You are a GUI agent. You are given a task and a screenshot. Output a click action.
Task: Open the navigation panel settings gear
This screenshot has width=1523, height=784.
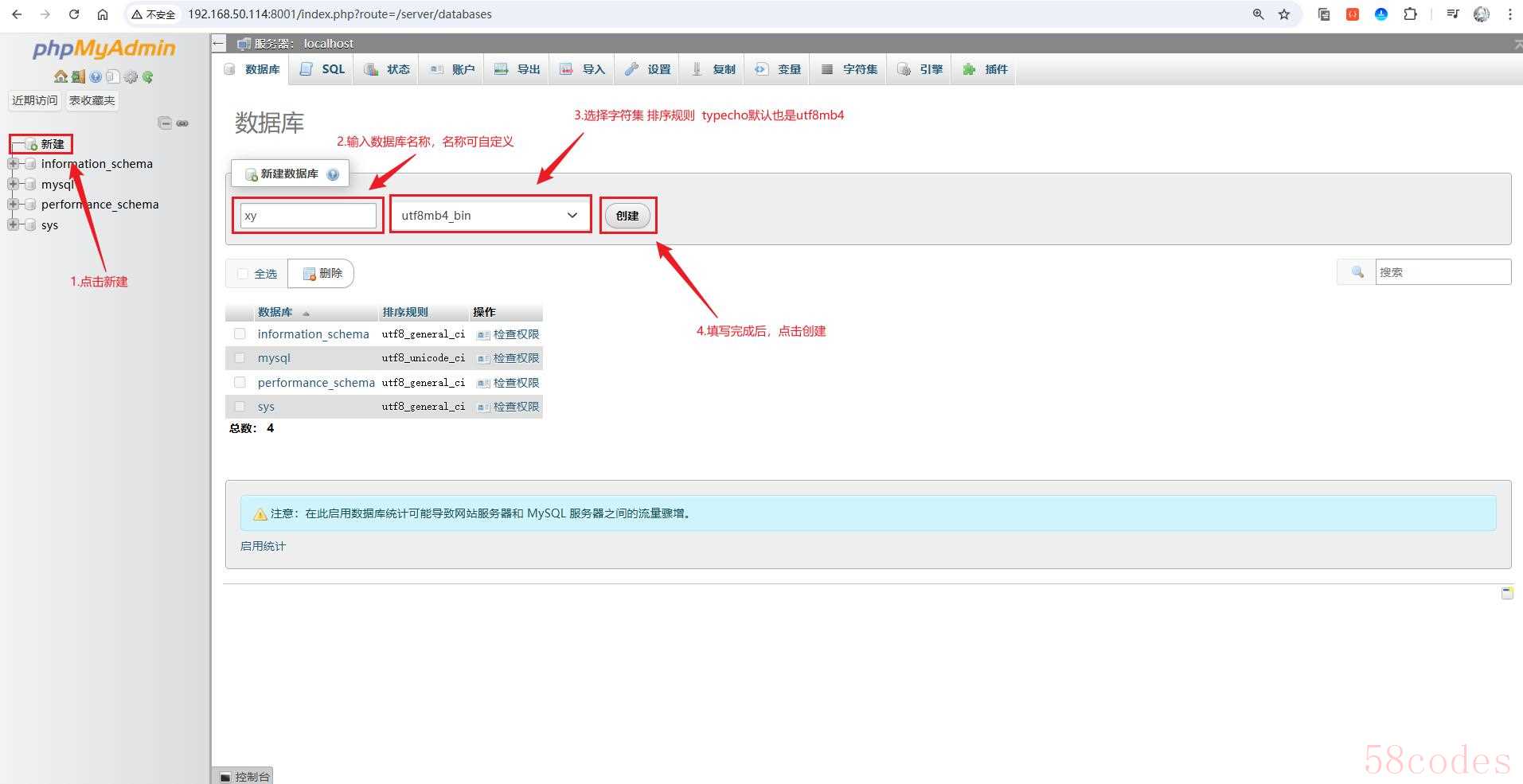[131, 77]
